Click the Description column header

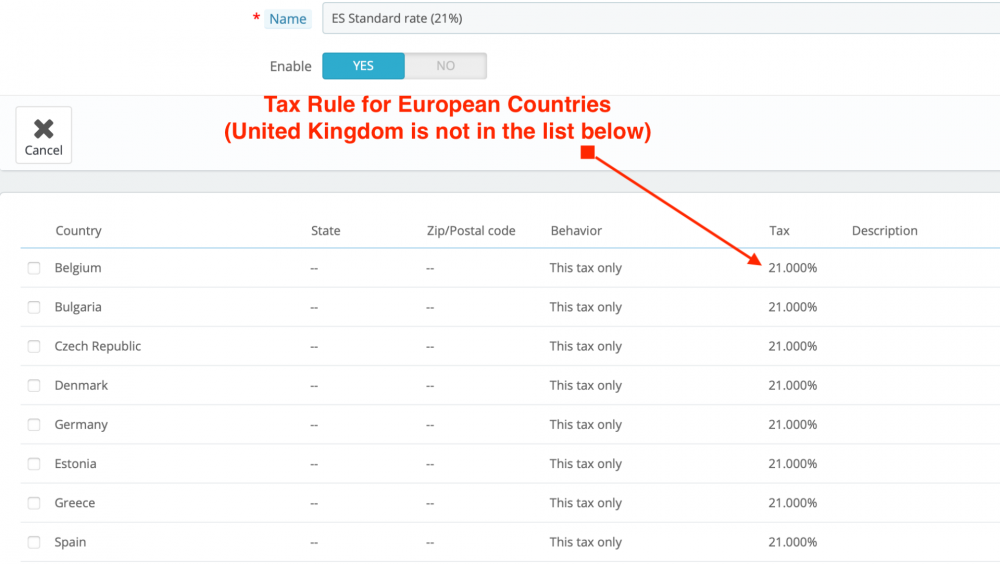(885, 230)
